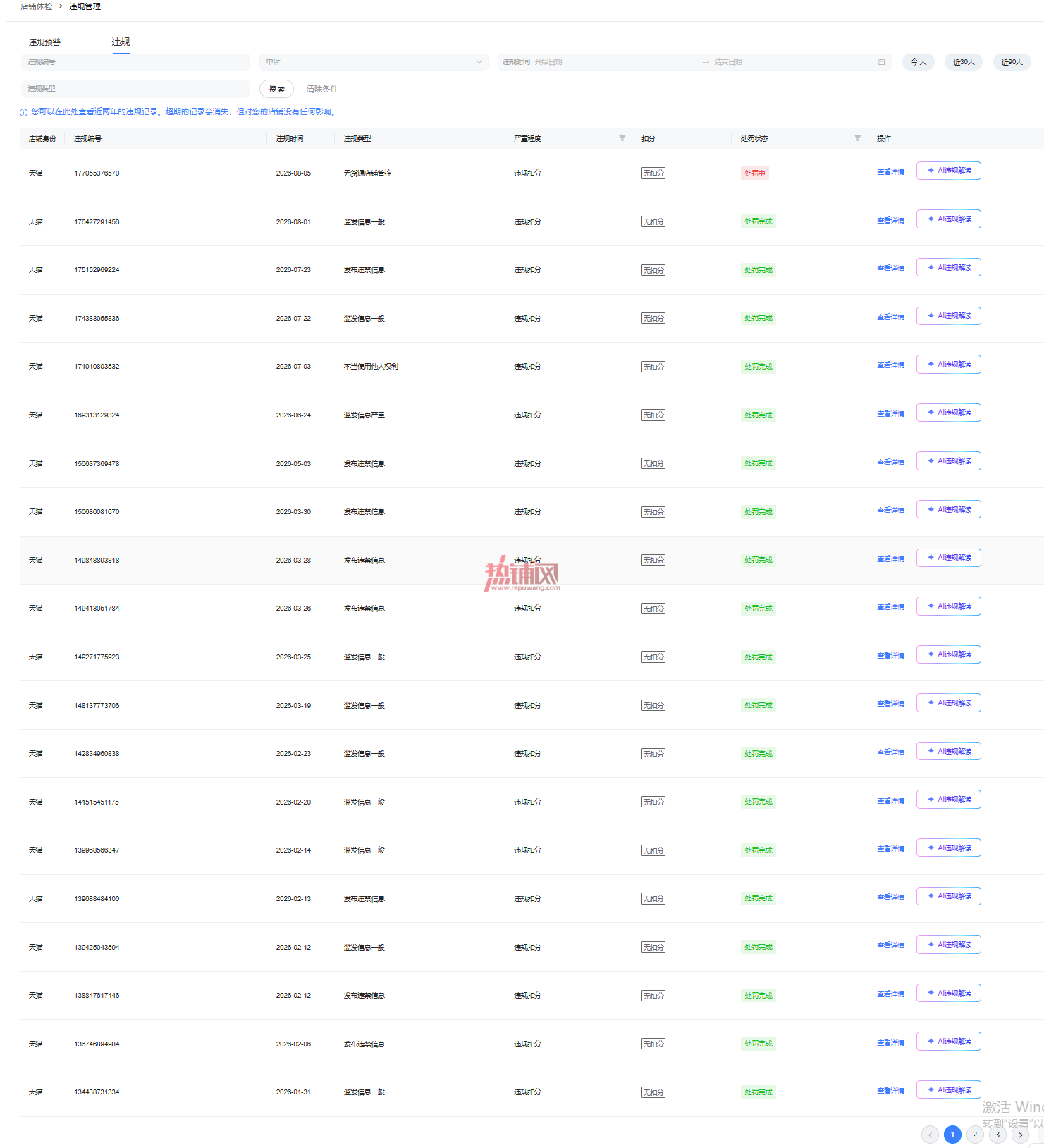The width and height of the screenshot is (1044, 1148).
Task: Click the info icon beside the notice
Action: coord(23,112)
